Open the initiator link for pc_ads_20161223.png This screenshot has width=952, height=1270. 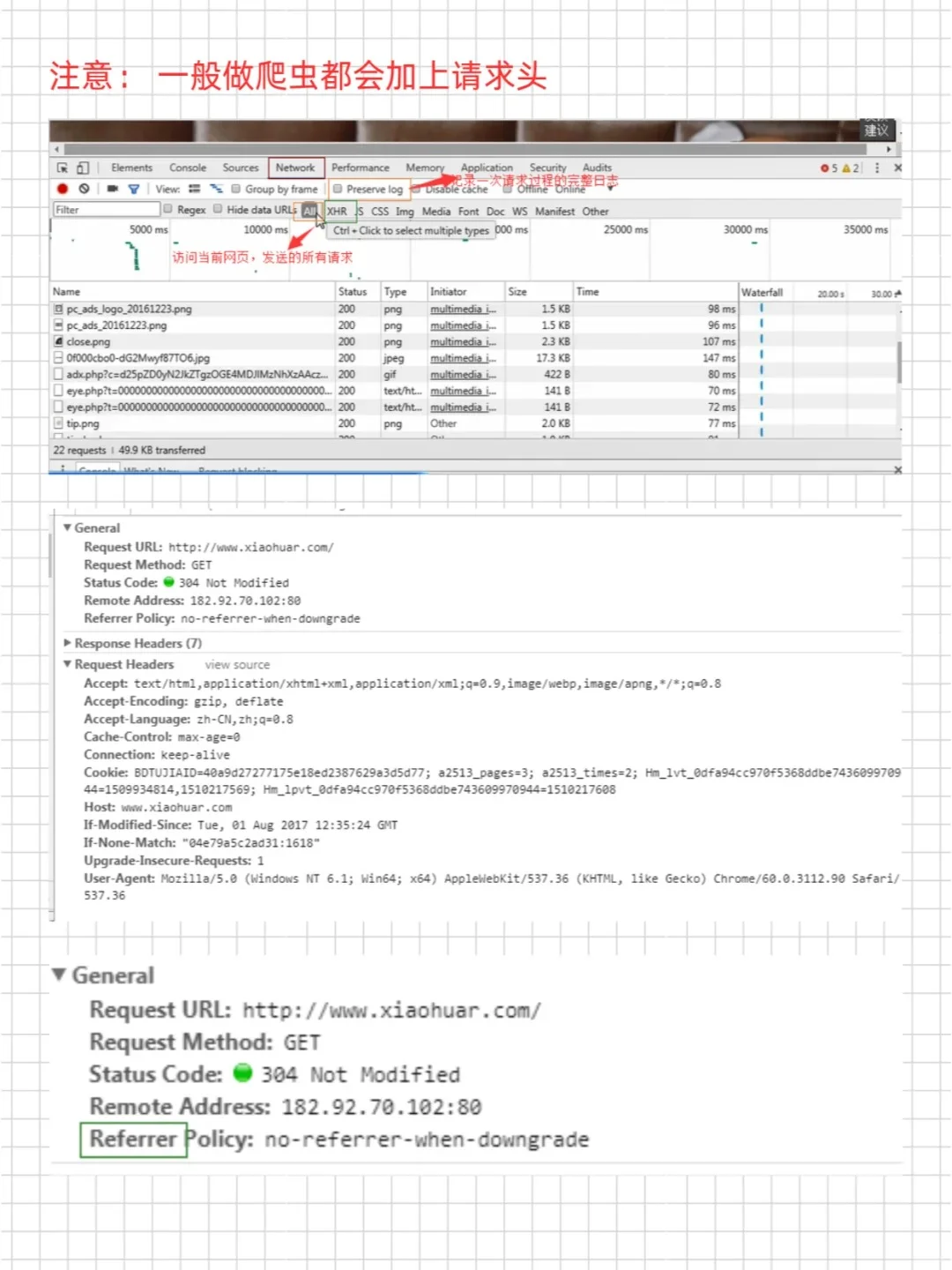coord(463,325)
